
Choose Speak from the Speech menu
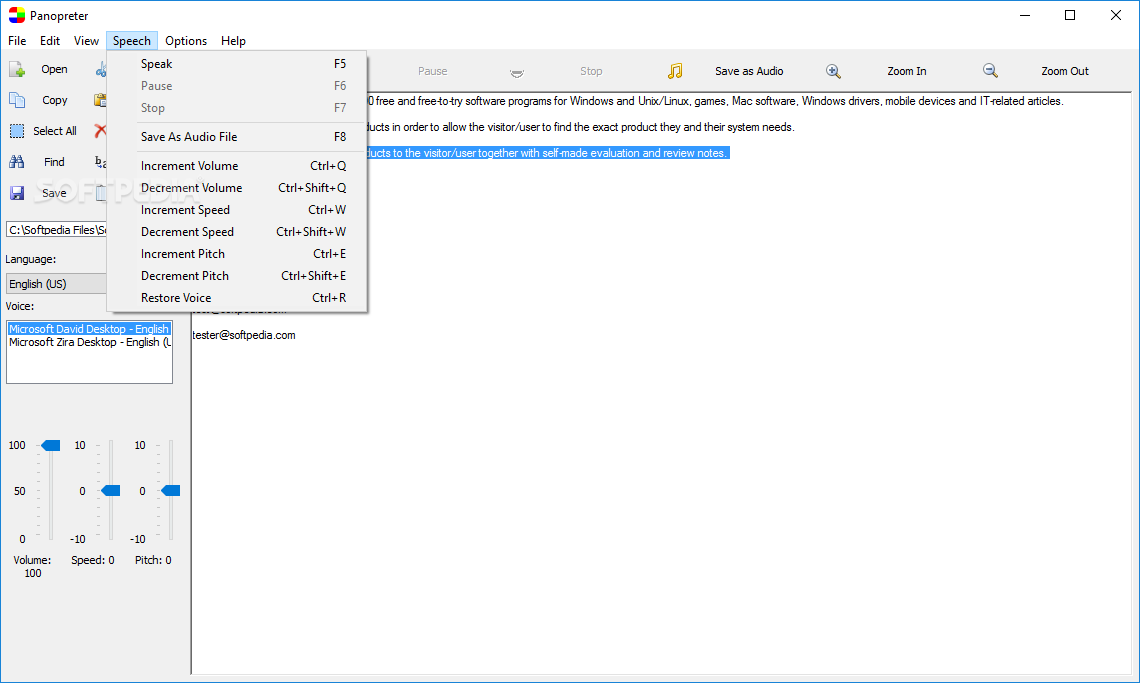(x=237, y=64)
